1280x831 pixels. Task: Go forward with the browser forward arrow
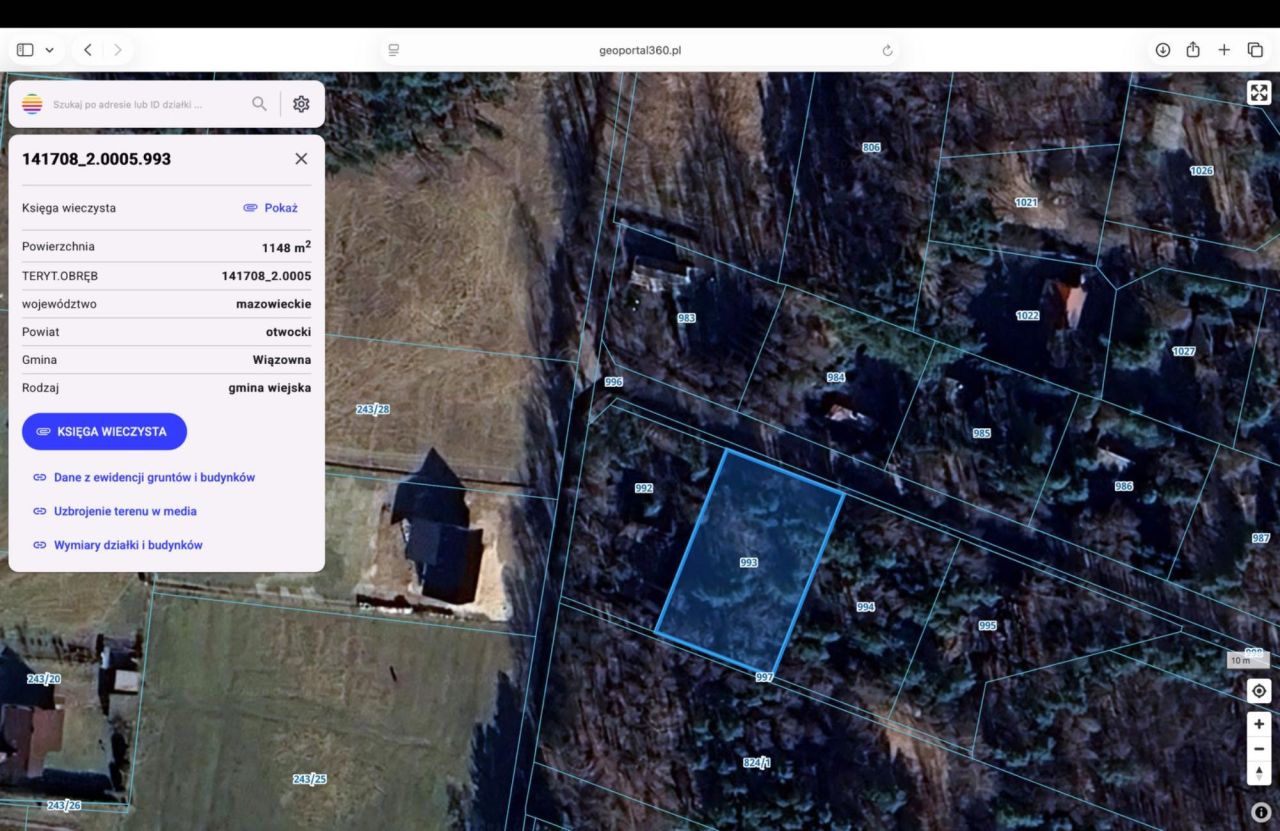[x=118, y=50]
